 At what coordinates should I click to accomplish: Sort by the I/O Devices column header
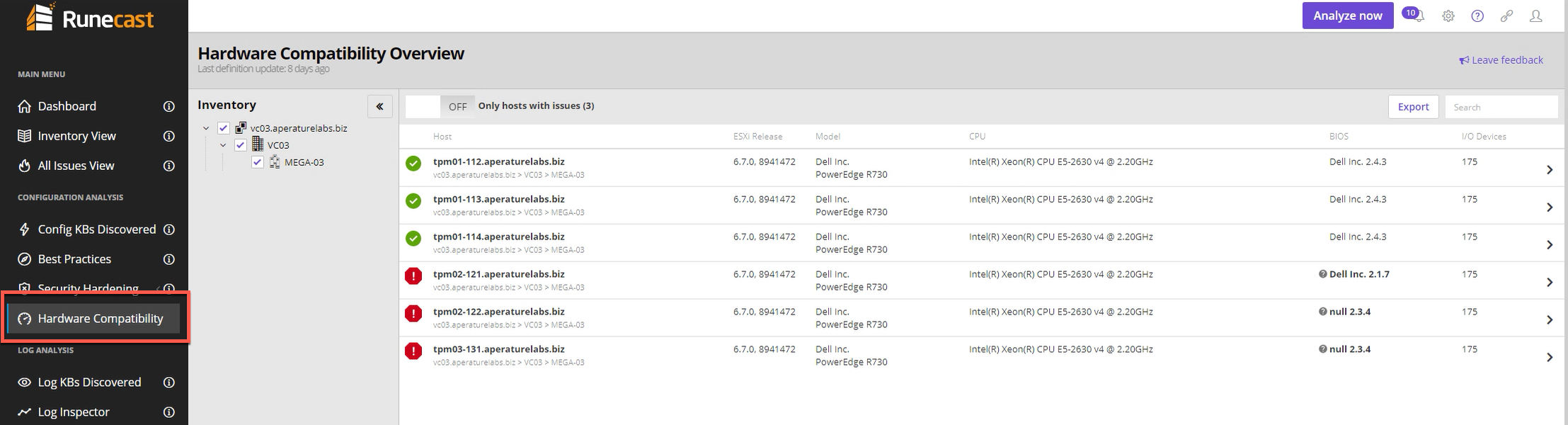coord(1484,137)
